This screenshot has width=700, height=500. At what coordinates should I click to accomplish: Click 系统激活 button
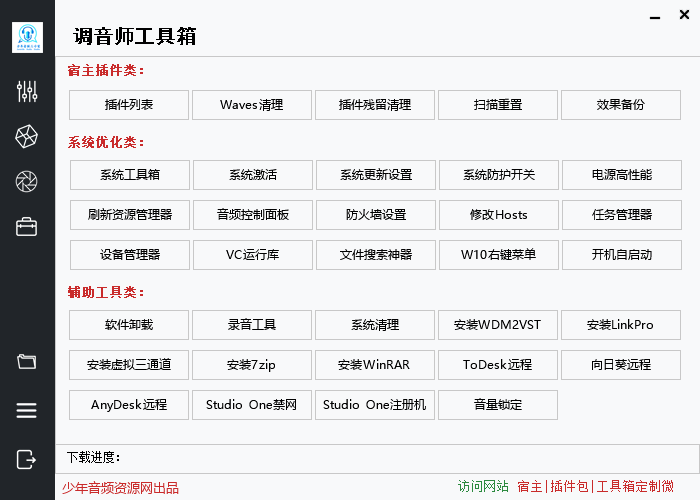253,175
